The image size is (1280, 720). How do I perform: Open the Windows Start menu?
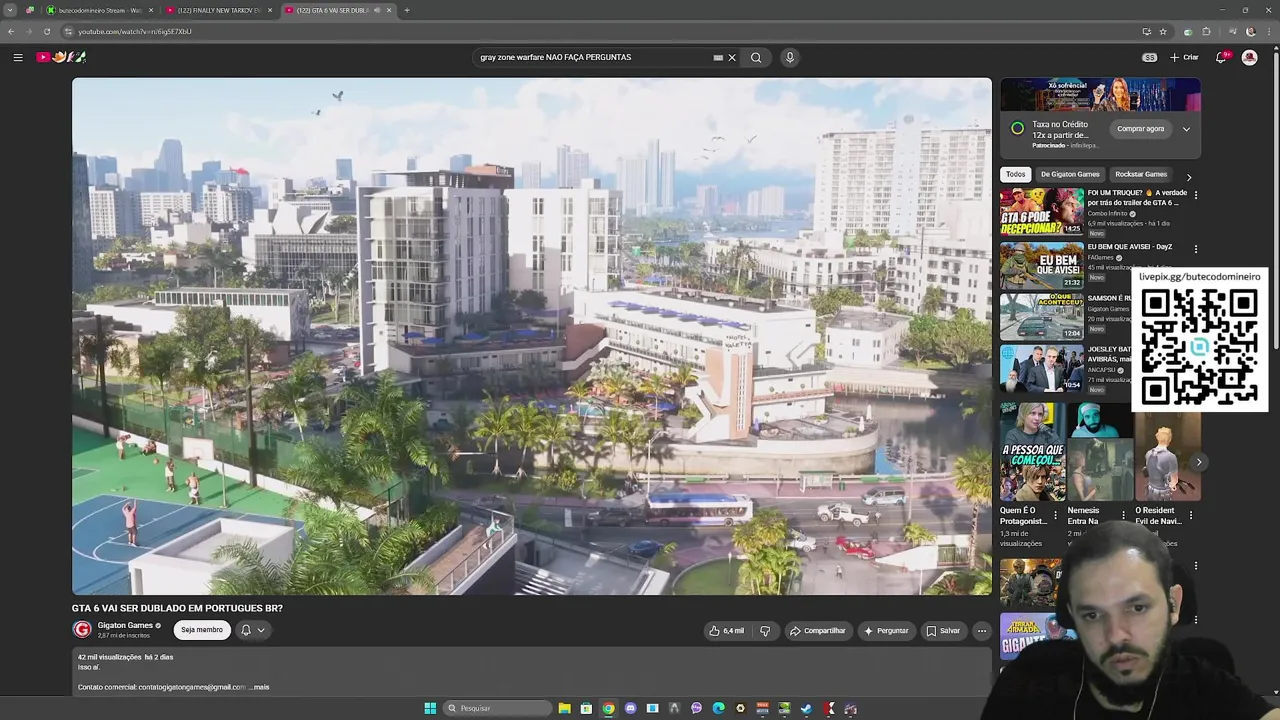point(430,708)
